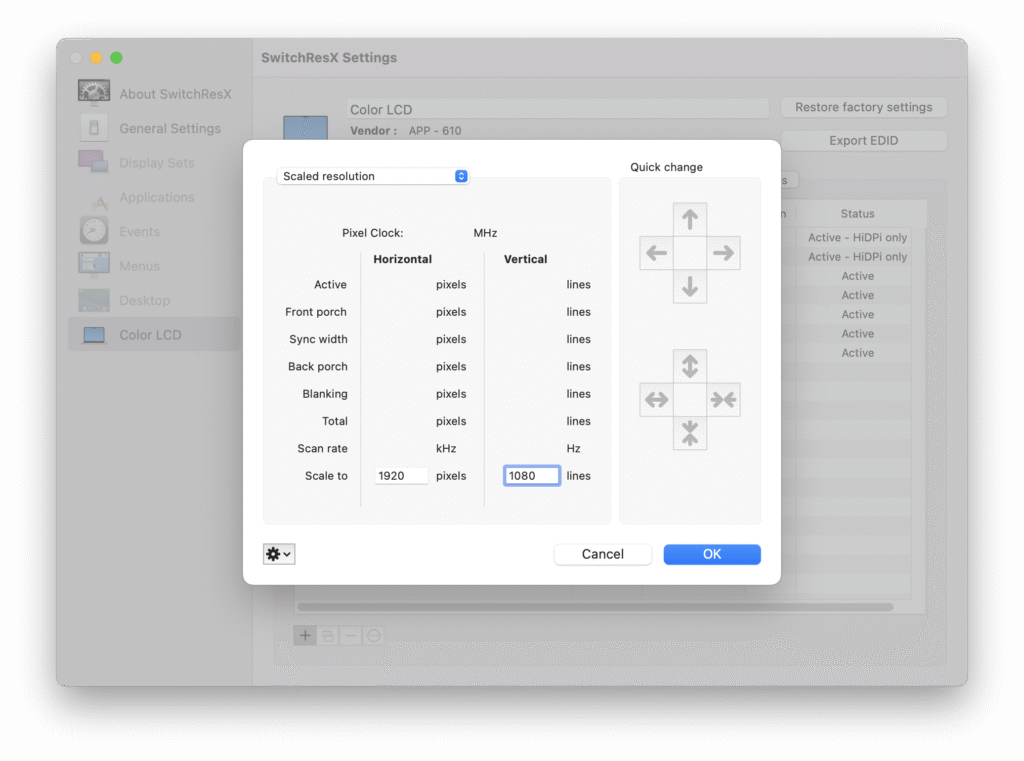Image resolution: width=1024 pixels, height=761 pixels.
Task: Click the Front porch row label
Action: 315,312
